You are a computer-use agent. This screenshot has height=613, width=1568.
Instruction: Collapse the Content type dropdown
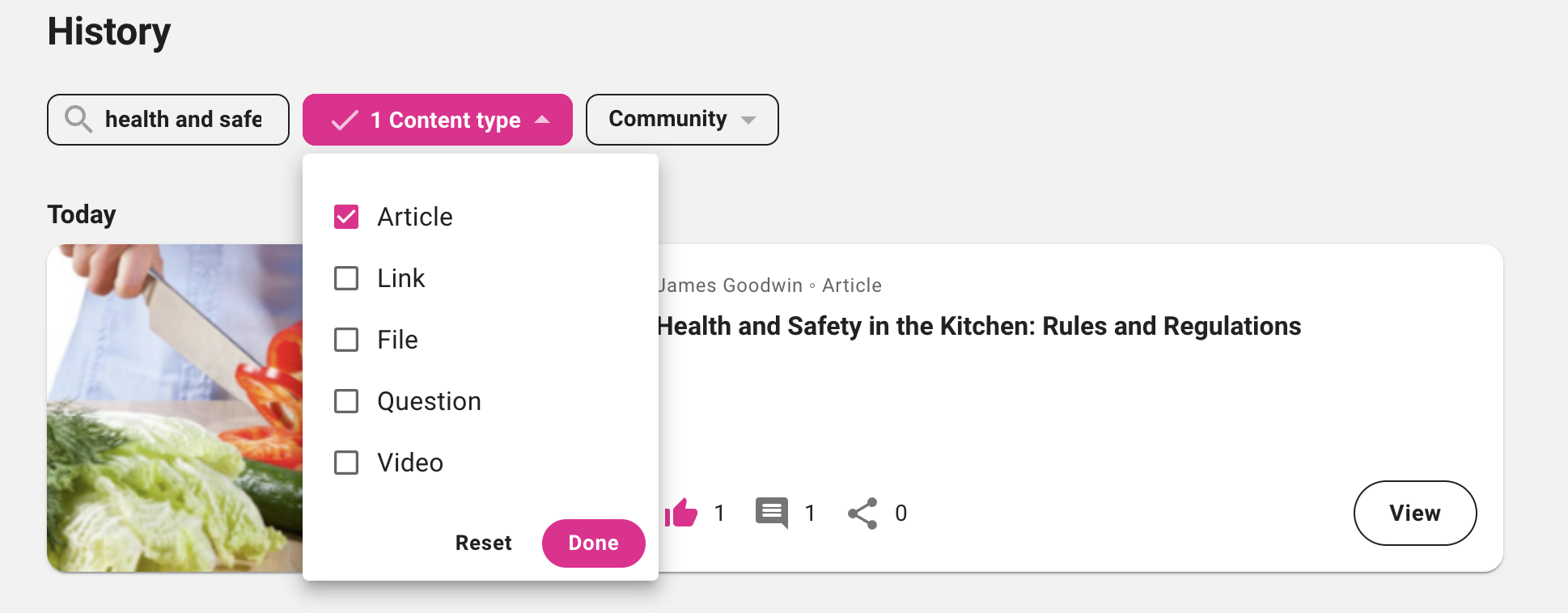point(542,120)
